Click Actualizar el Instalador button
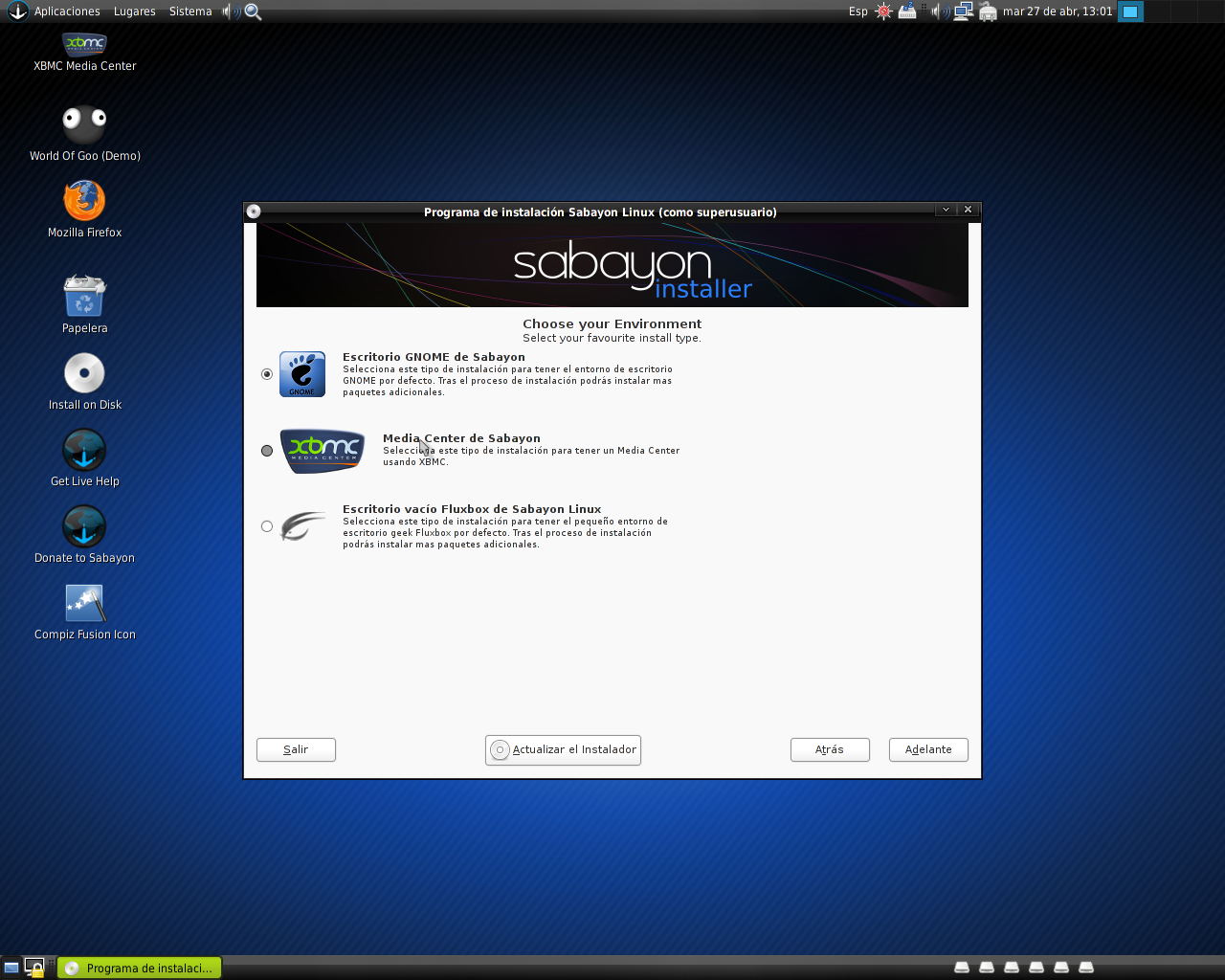Image resolution: width=1225 pixels, height=980 pixels. [x=563, y=749]
